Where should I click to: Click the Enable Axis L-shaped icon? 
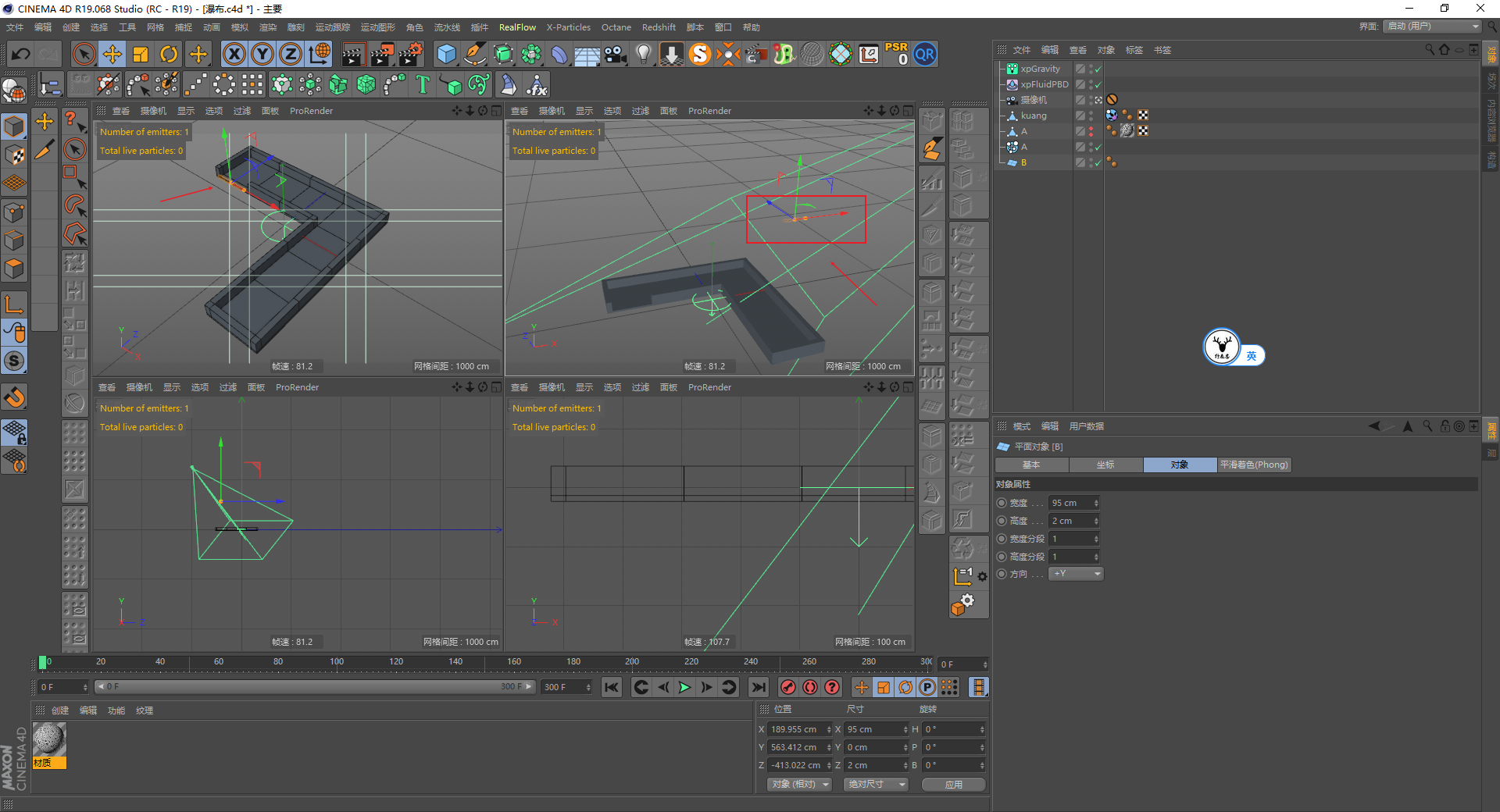(15, 304)
